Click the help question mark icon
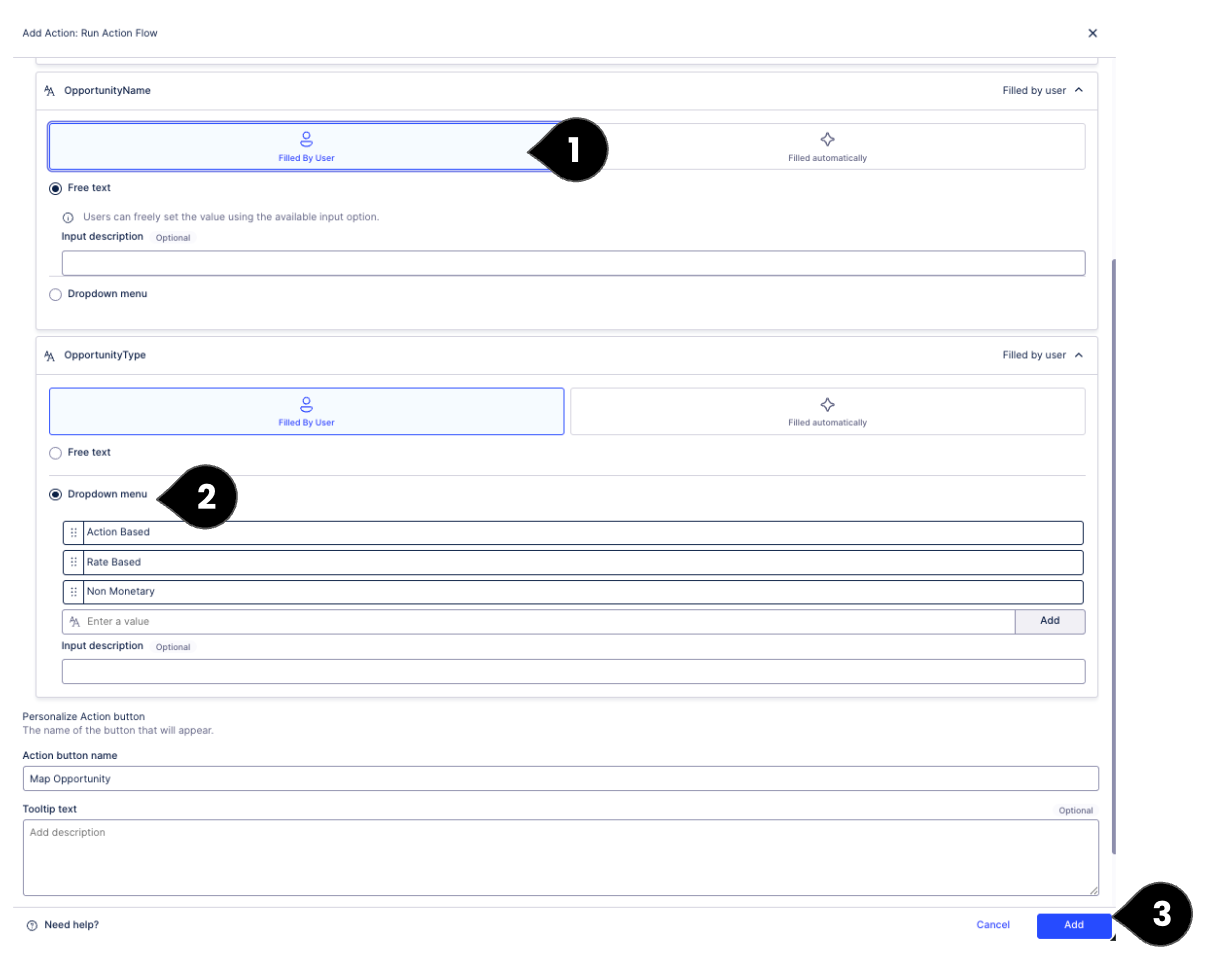The height and width of the screenshot is (964, 1220). [32, 926]
